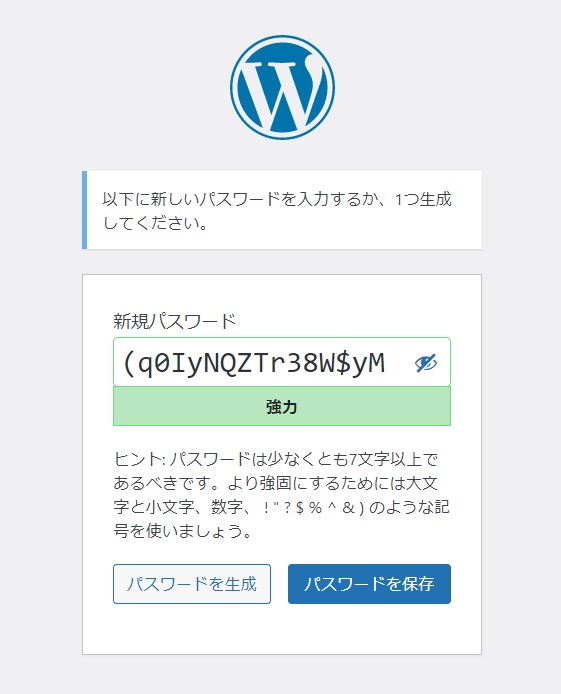Click the blue left border of the notice box
This screenshot has height=694, width=561.
[x=85, y=210]
